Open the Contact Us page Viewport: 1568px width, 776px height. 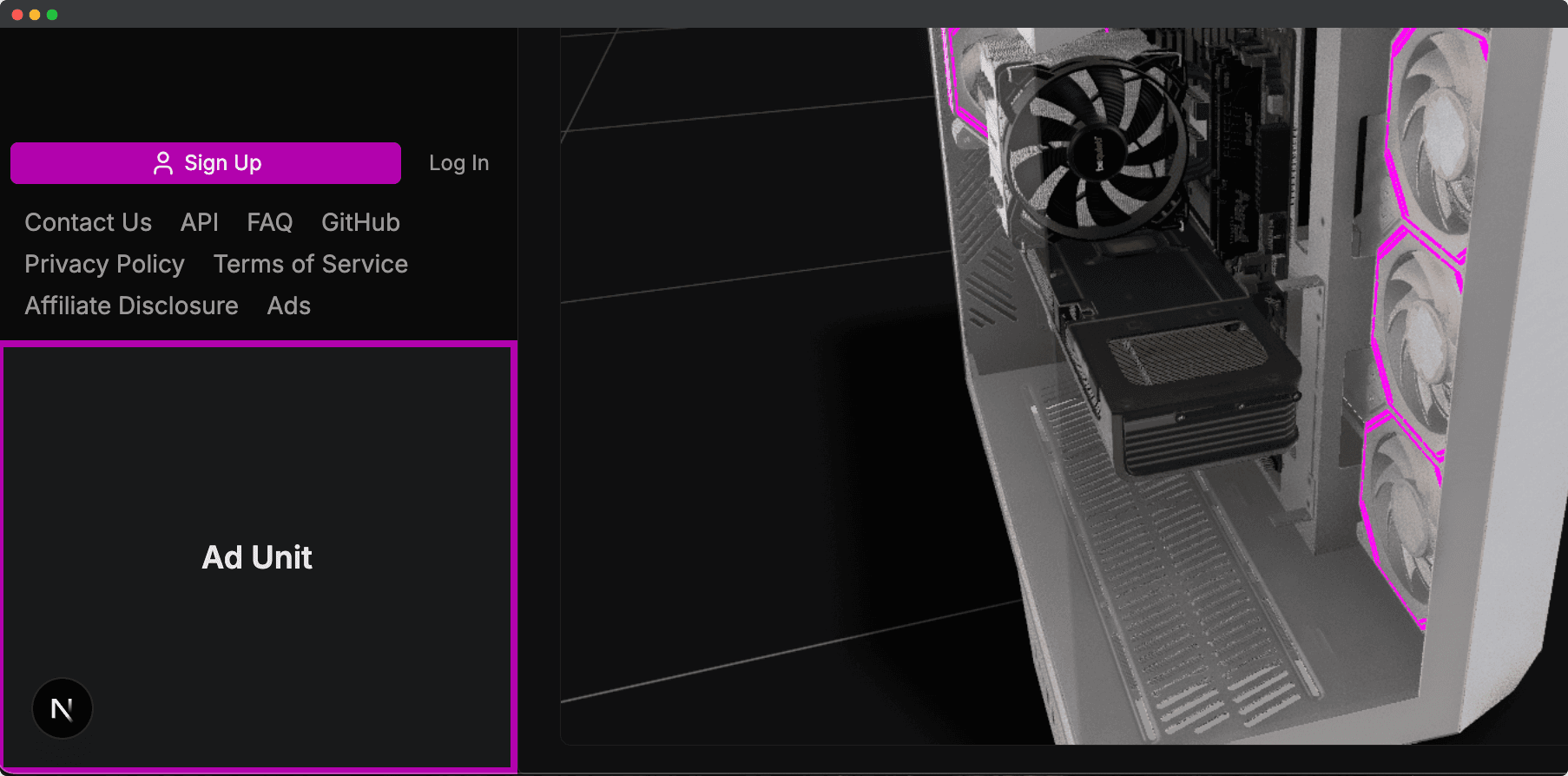(88, 222)
